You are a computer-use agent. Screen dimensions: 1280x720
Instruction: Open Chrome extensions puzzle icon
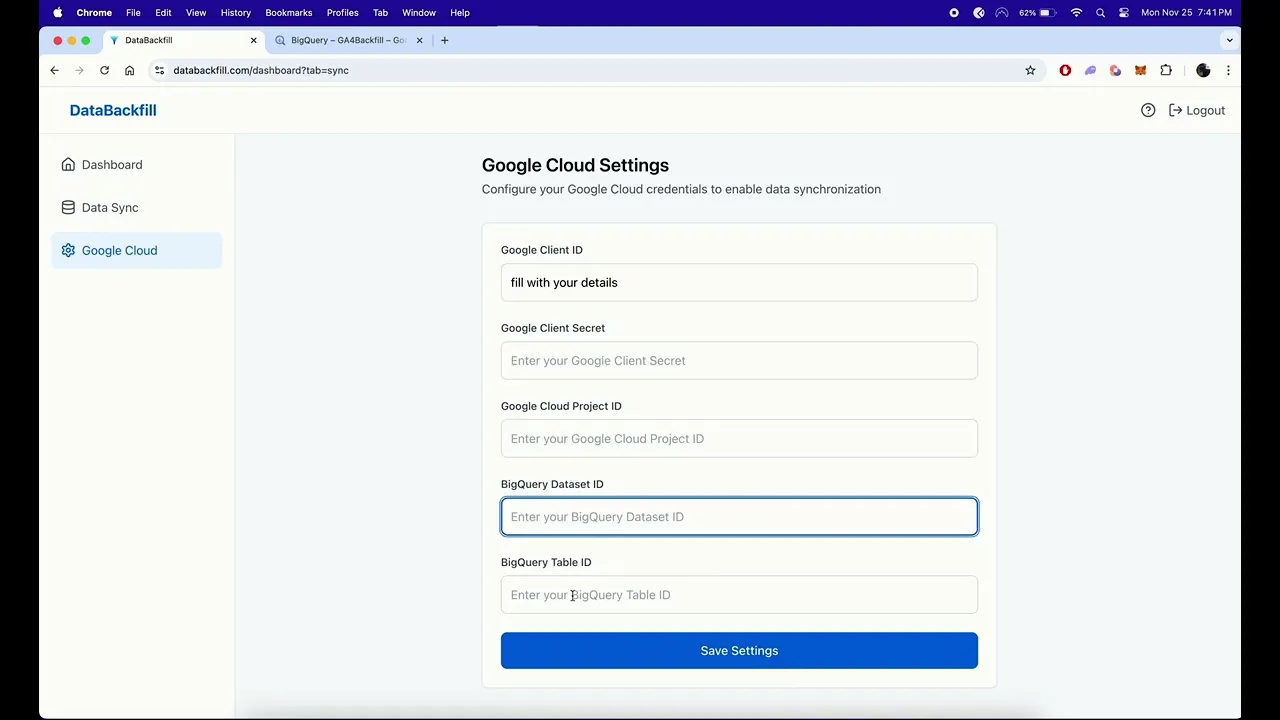point(1166,70)
